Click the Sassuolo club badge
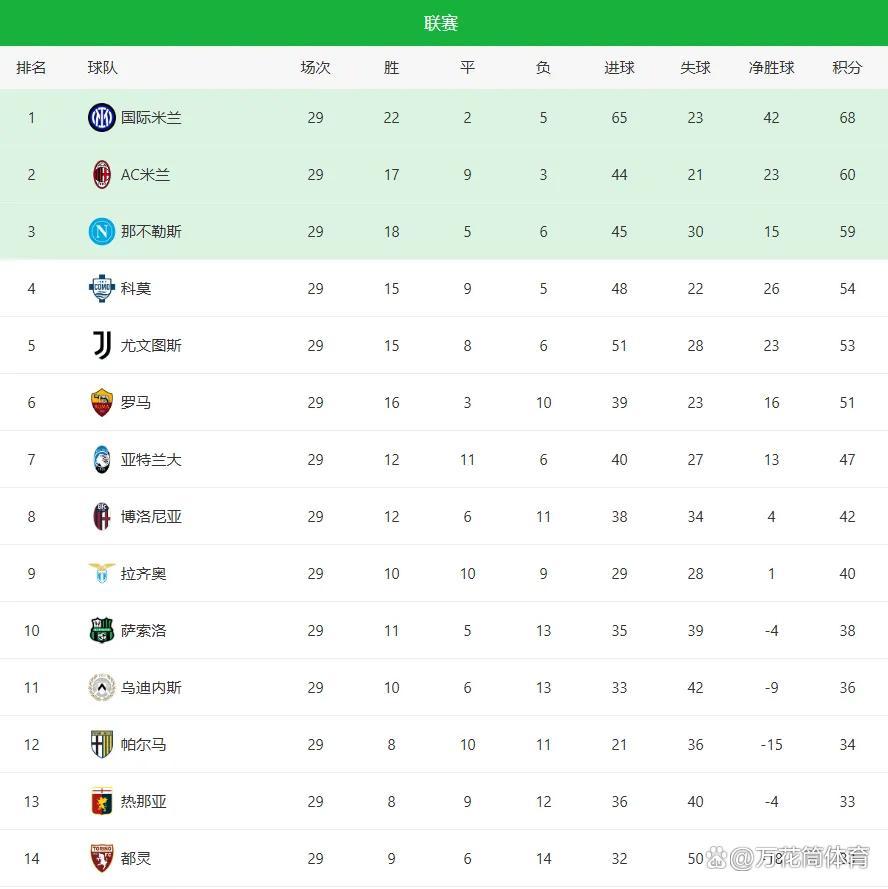Screen dimensions: 888x889 (102, 631)
